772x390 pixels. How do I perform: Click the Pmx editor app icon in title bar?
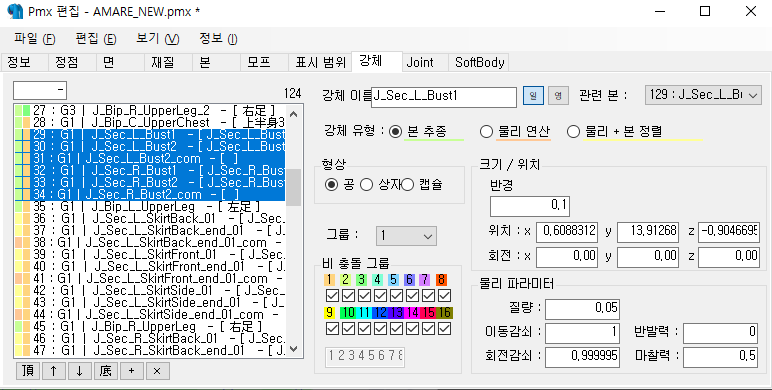pyautogui.click(x=15, y=11)
